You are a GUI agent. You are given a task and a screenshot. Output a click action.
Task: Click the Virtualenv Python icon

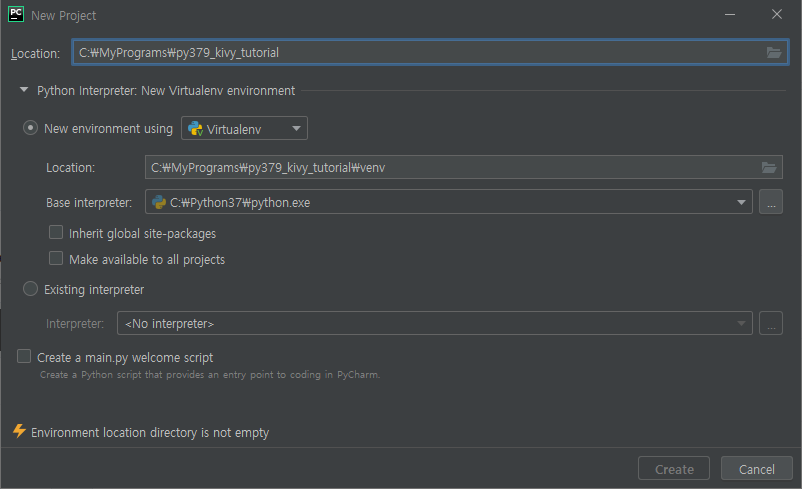point(195,128)
